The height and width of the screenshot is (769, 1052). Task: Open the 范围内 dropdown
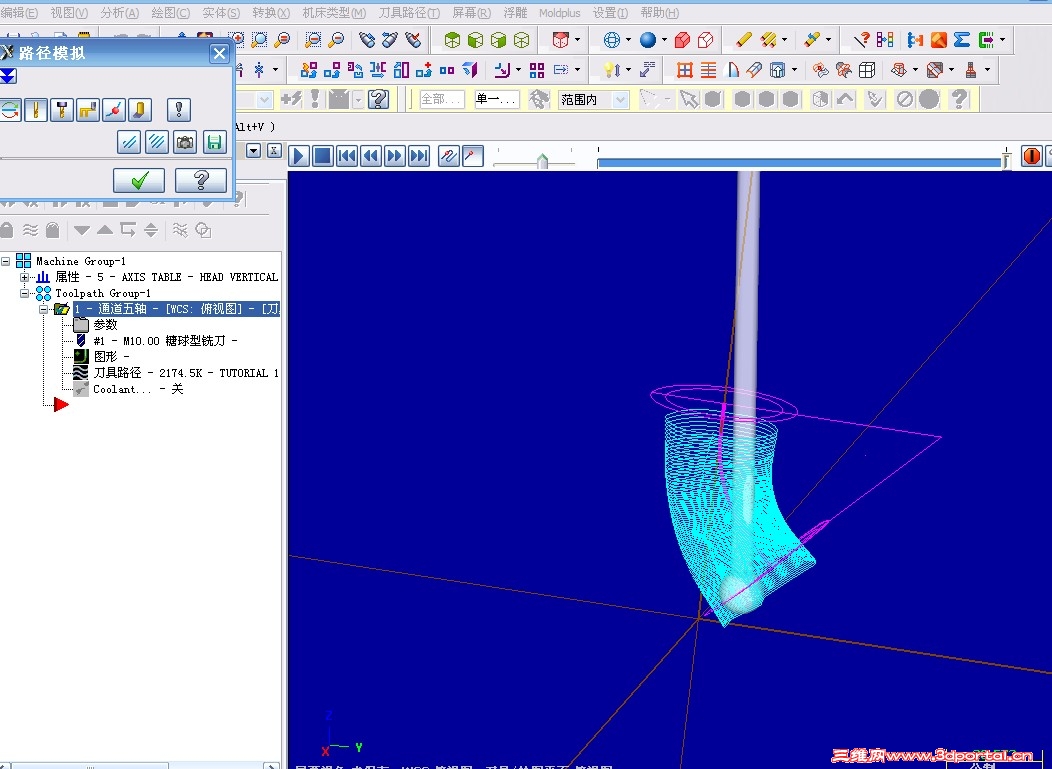[621, 100]
